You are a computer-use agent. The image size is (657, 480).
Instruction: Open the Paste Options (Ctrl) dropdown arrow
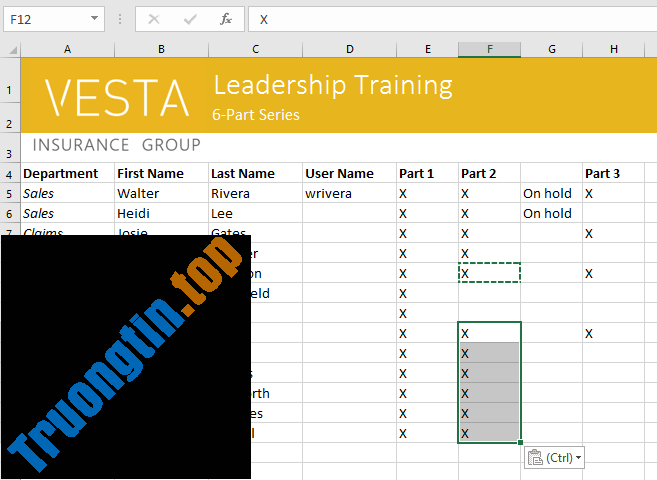point(578,457)
